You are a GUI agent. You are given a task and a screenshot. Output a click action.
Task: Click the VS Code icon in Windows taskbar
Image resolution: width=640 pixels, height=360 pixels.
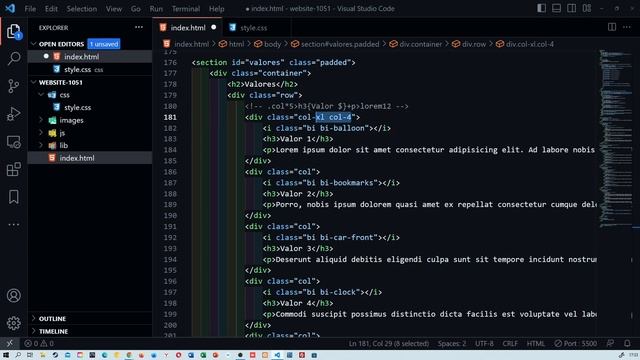pyautogui.click(x=277, y=355)
